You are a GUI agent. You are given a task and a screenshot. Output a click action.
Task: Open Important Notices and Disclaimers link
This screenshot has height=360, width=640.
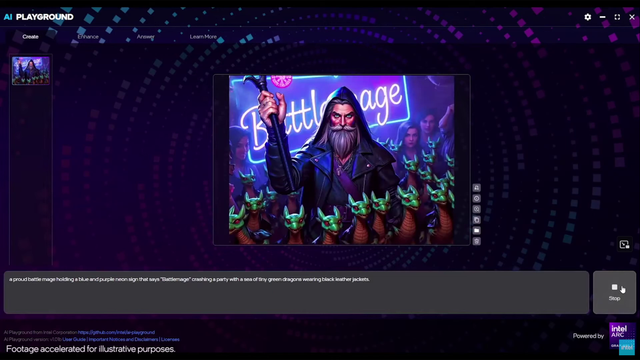[x=123, y=339]
